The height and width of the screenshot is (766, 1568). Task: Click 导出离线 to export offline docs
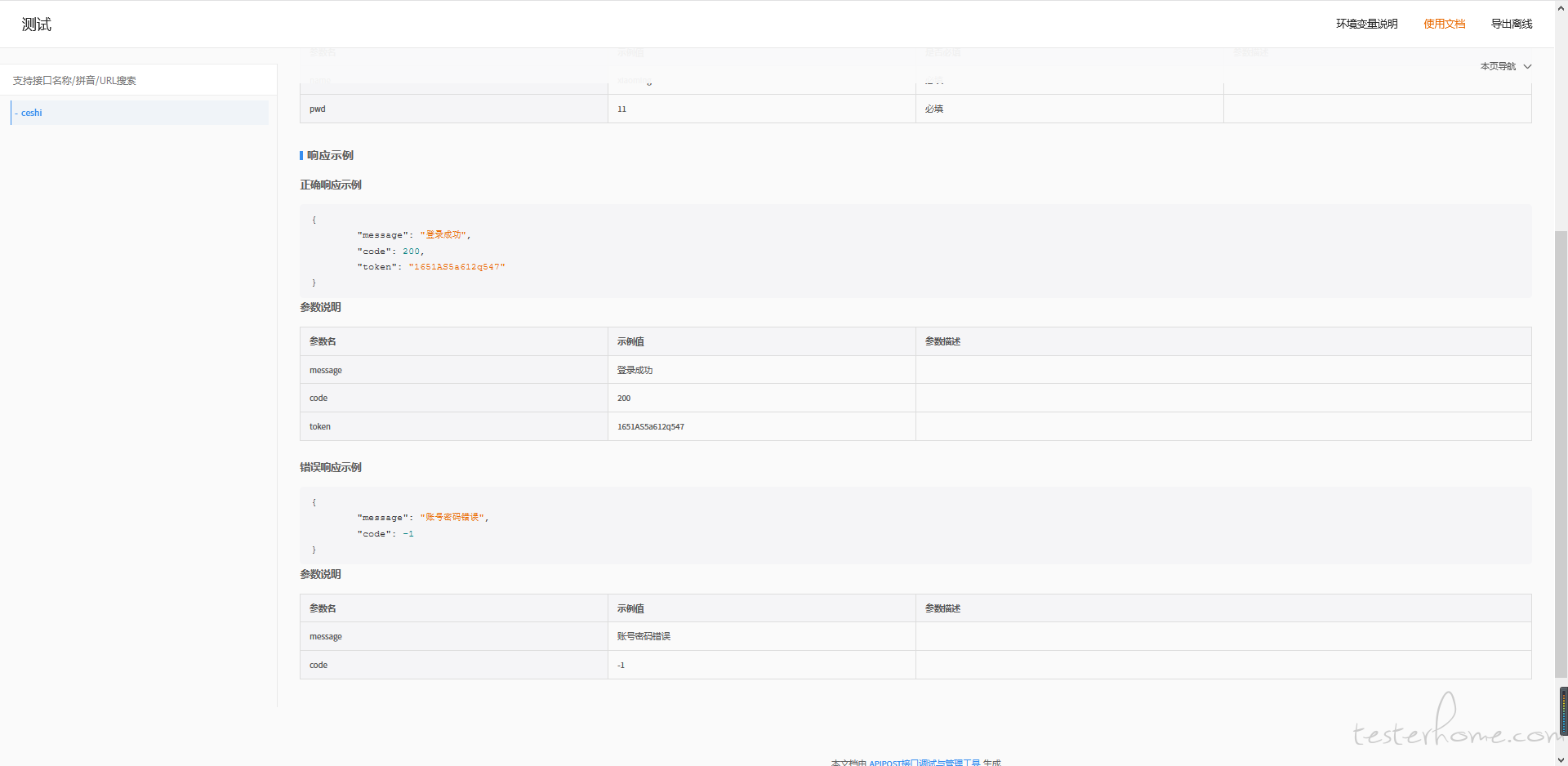1512,24
